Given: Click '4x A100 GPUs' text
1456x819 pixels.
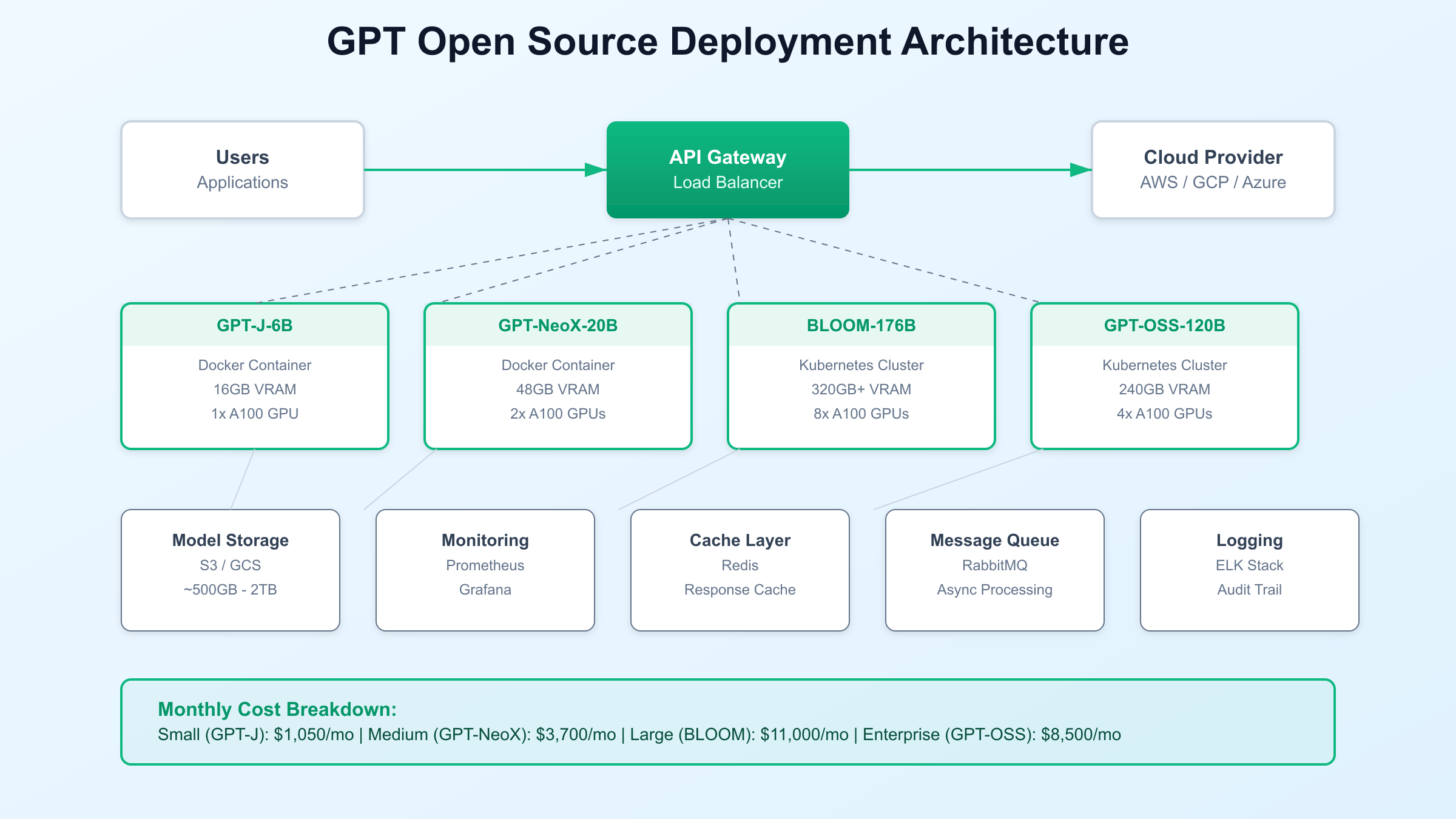Looking at the screenshot, I should 1165,414.
